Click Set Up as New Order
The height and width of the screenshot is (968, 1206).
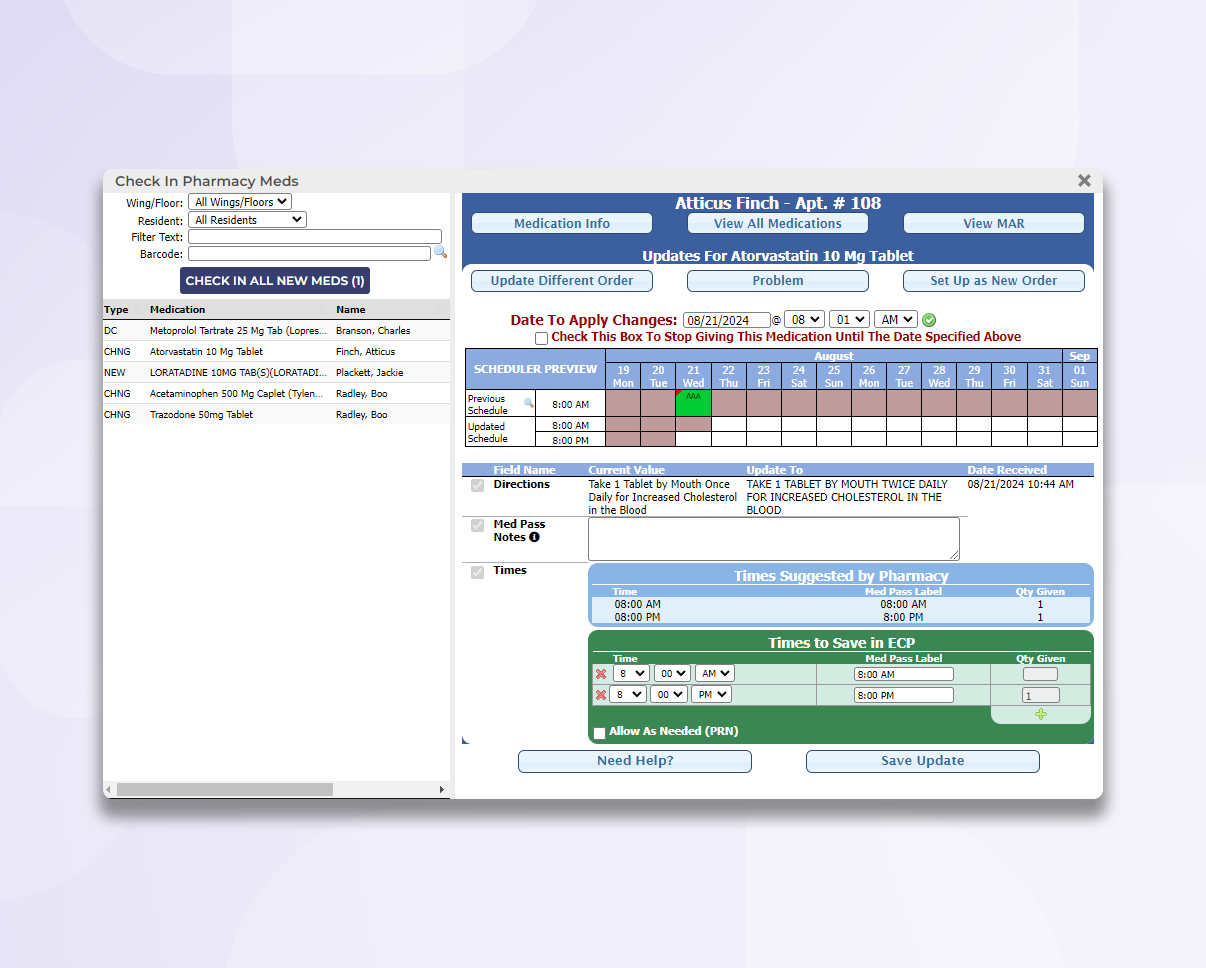(x=993, y=280)
